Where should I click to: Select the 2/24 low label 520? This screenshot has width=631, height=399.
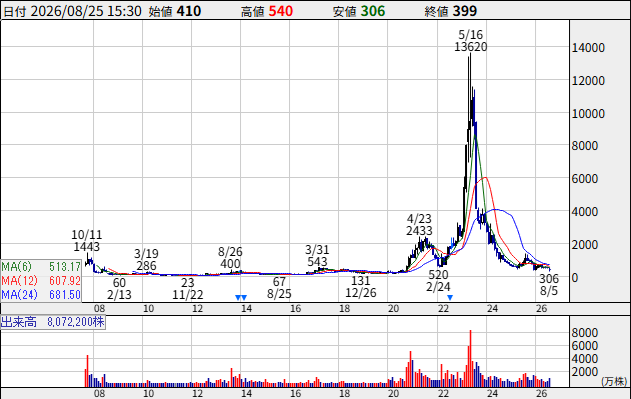tap(438, 275)
